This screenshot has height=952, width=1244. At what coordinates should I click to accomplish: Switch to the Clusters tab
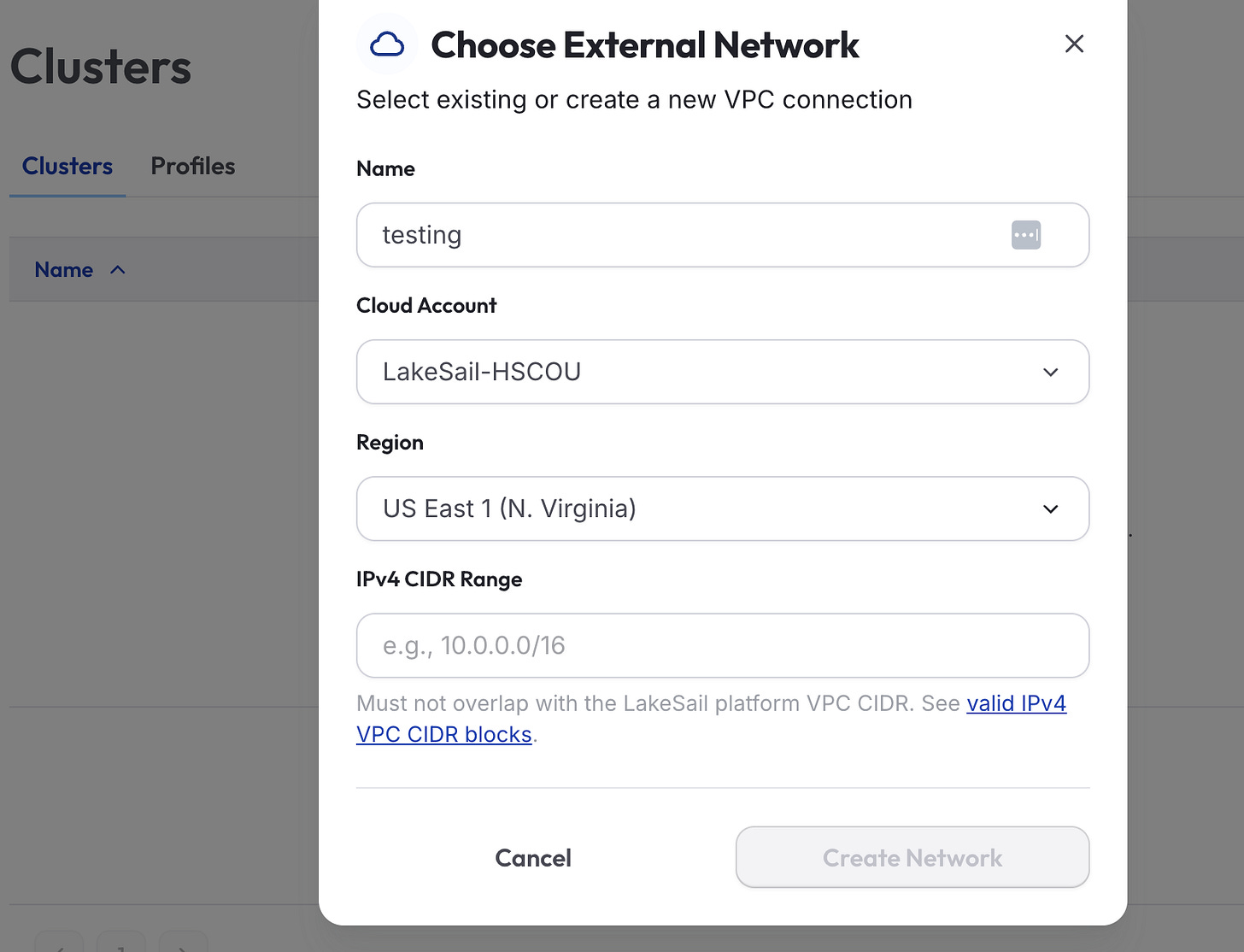click(67, 166)
